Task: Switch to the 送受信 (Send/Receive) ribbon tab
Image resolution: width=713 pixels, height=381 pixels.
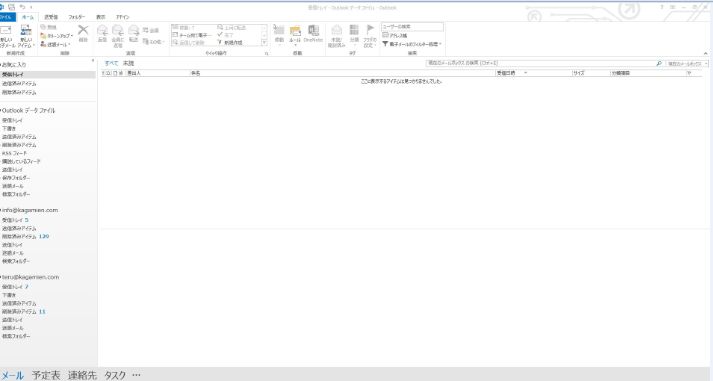Action: coord(51,17)
